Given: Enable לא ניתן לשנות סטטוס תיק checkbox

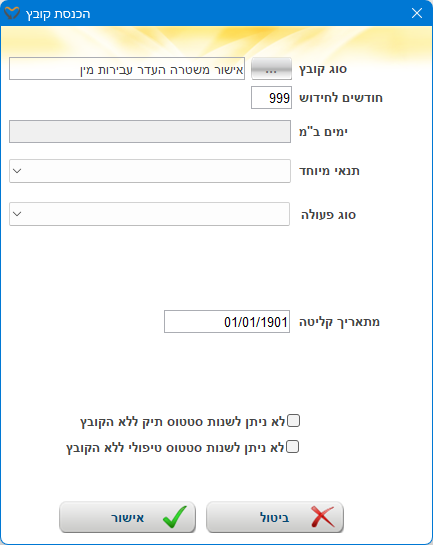Looking at the screenshot, I should 294,421.
